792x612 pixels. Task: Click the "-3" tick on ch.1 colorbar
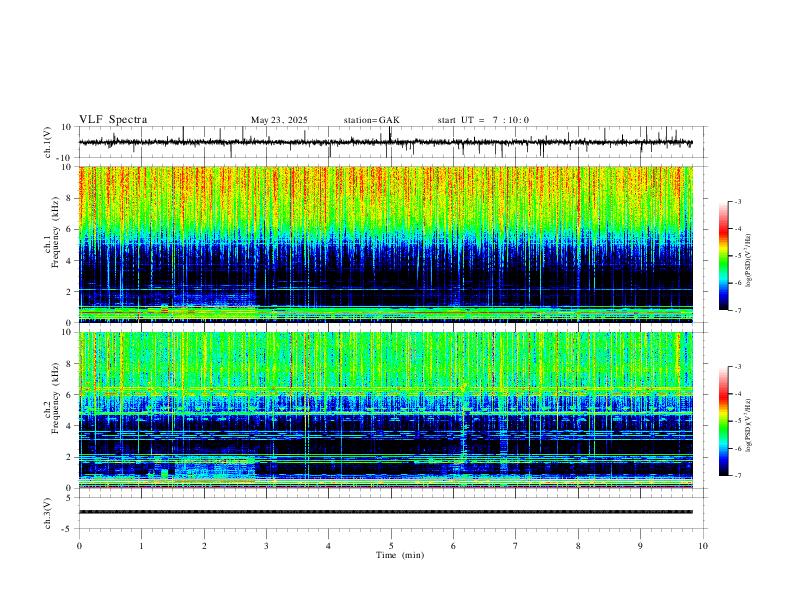[x=738, y=201]
